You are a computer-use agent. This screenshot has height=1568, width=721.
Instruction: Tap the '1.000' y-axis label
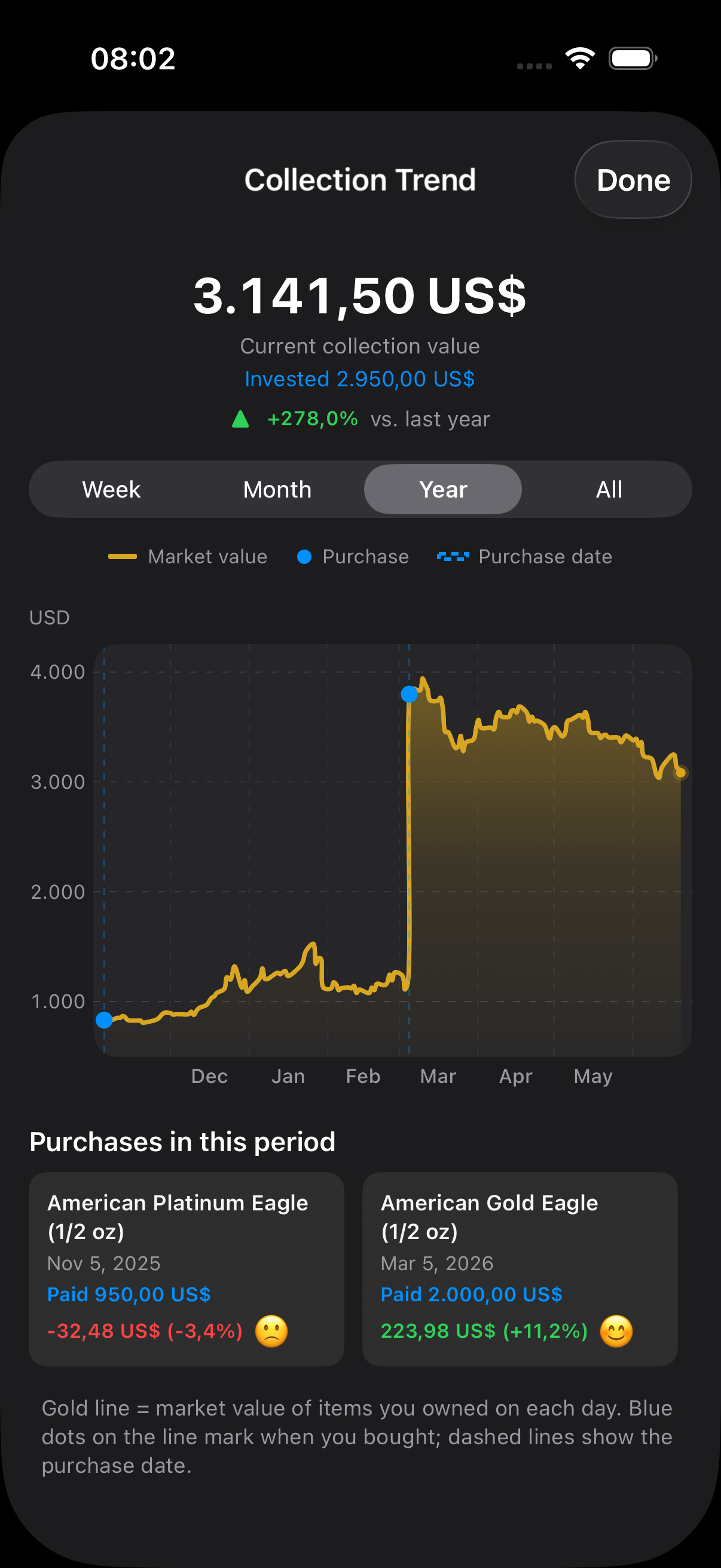coord(58,1001)
